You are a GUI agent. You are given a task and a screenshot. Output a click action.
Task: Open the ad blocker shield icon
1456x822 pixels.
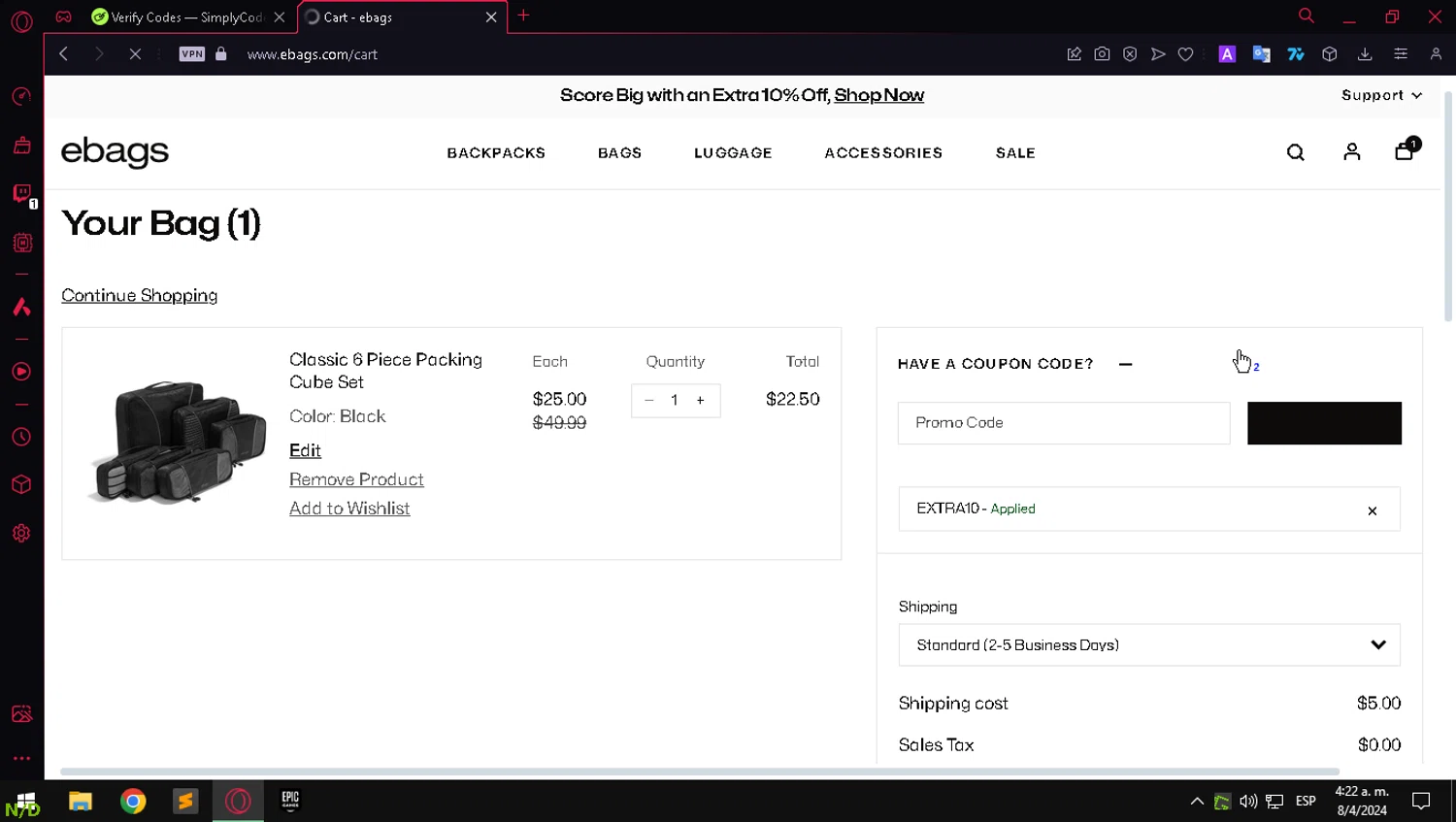point(1130,54)
